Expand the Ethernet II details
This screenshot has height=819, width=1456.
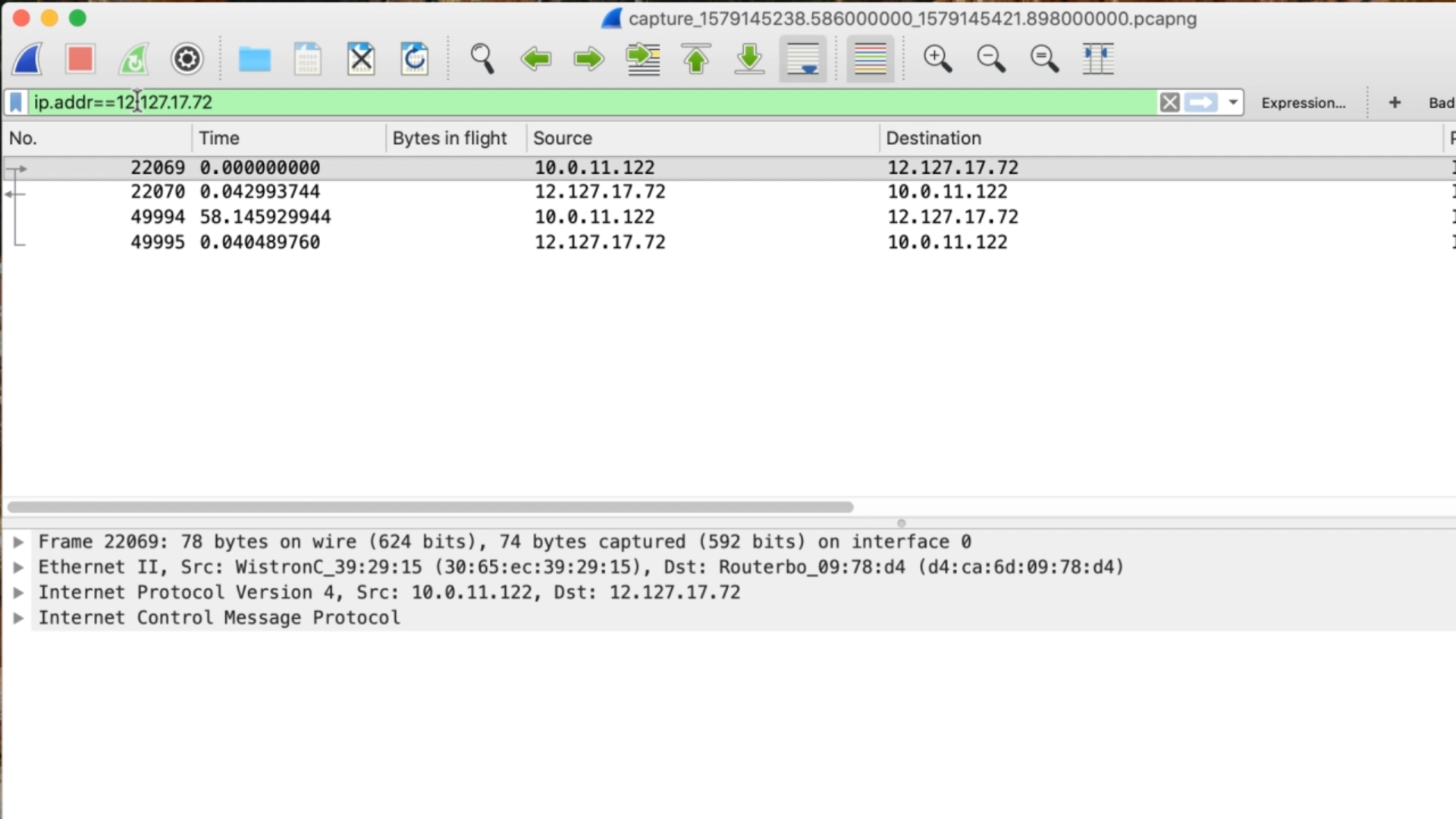(18, 566)
